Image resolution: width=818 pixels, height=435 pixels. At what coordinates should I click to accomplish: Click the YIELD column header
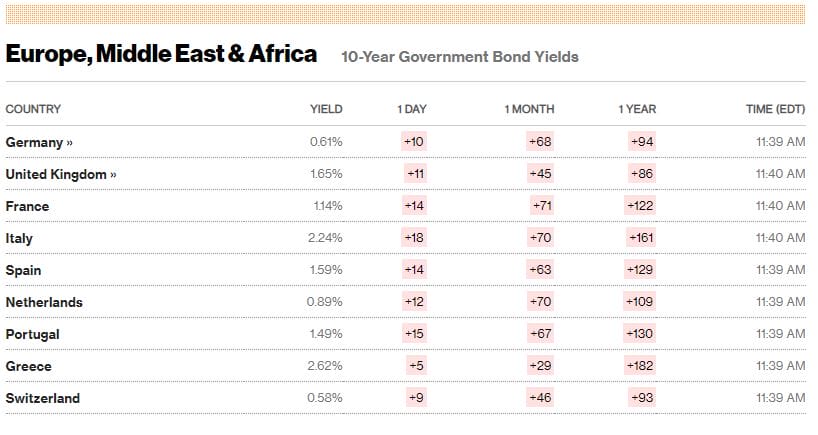[x=326, y=109]
